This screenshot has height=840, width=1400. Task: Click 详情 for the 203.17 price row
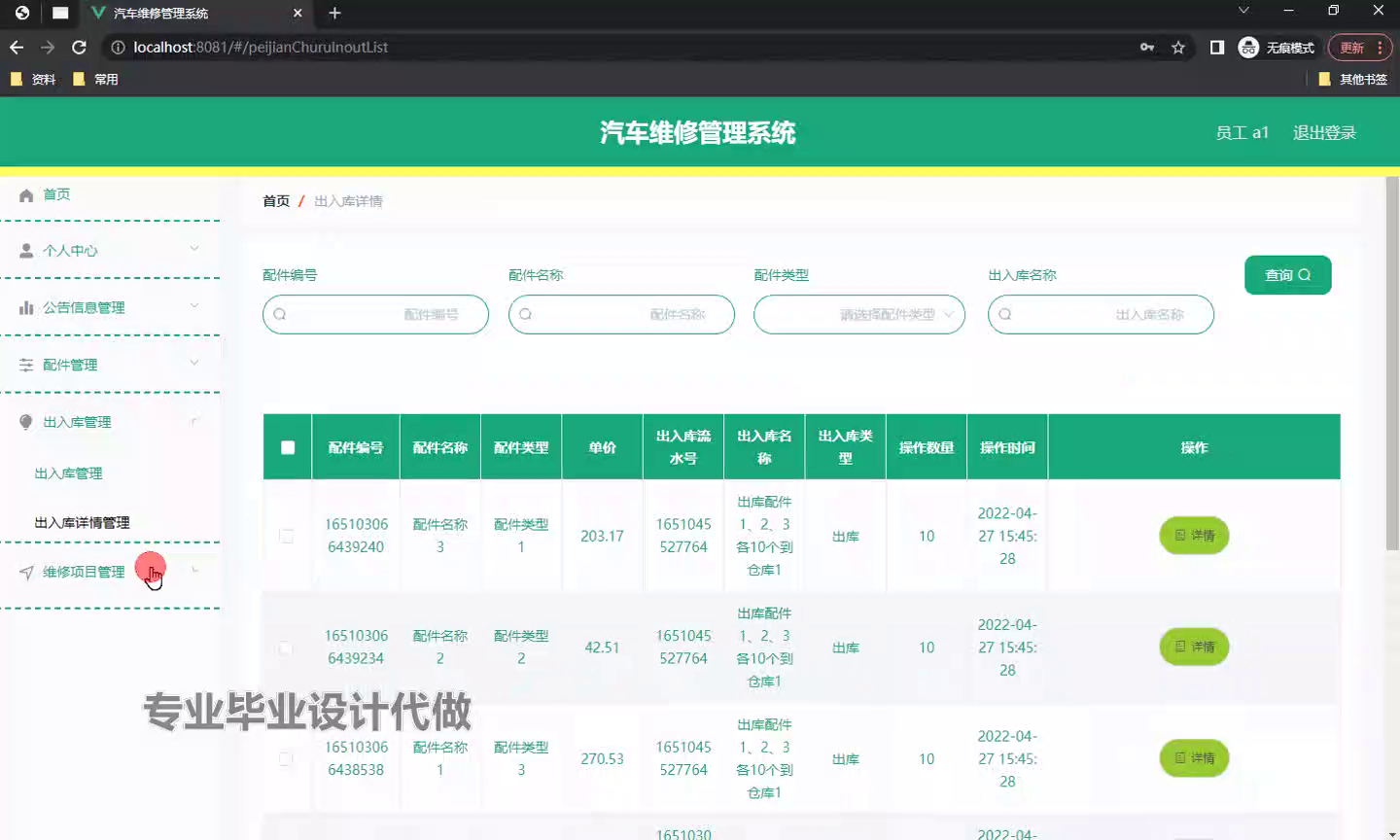click(1194, 536)
